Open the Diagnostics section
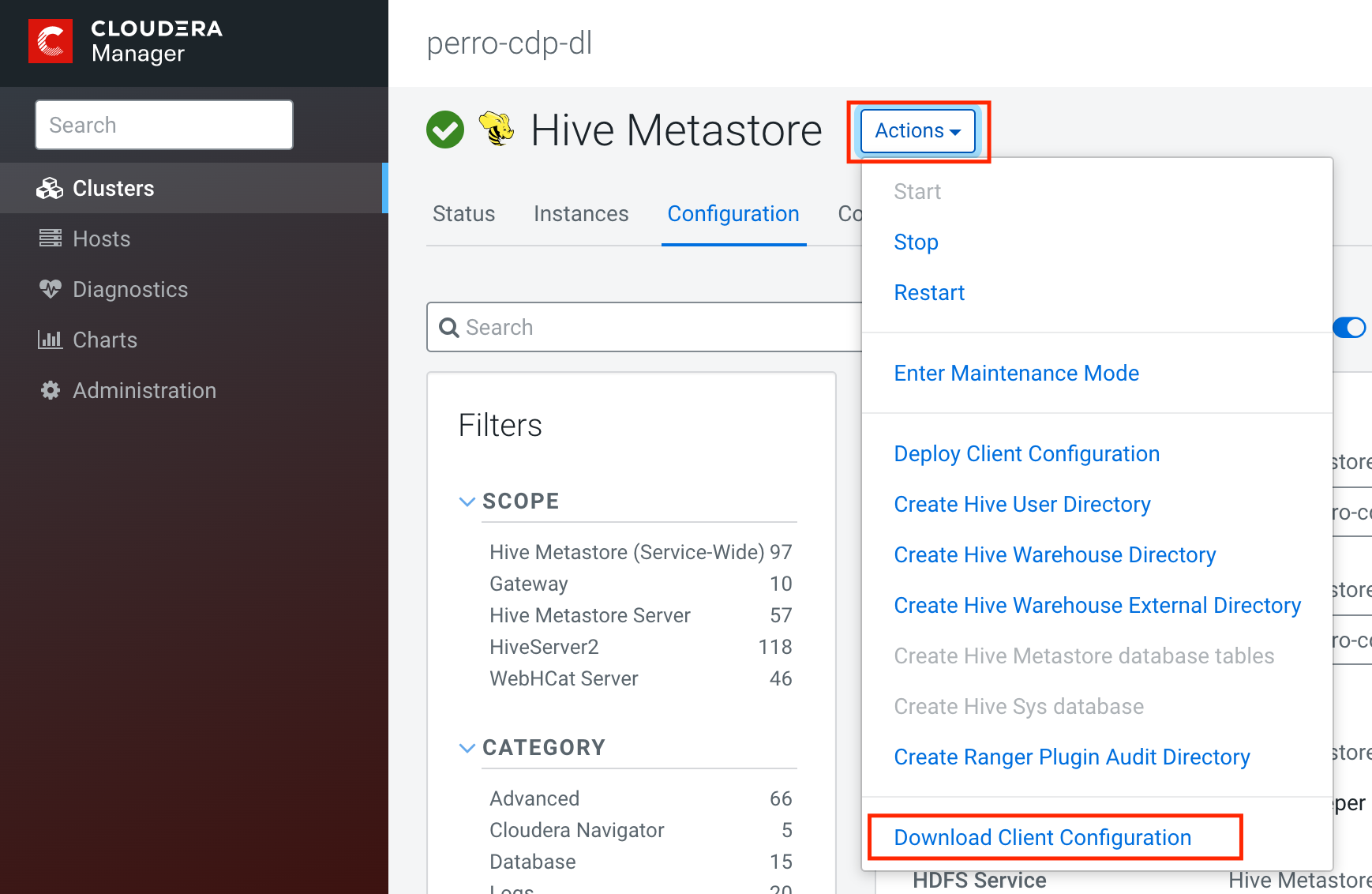Screen dimensions: 1372x894 coord(129,289)
